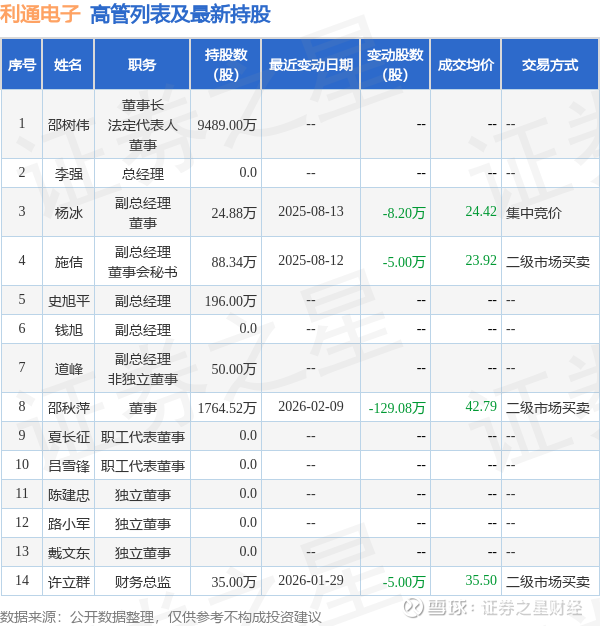The image size is (600, 626).
Task: Click 职工代表董事 in 吕雪锋's row
Action: click(x=143, y=466)
